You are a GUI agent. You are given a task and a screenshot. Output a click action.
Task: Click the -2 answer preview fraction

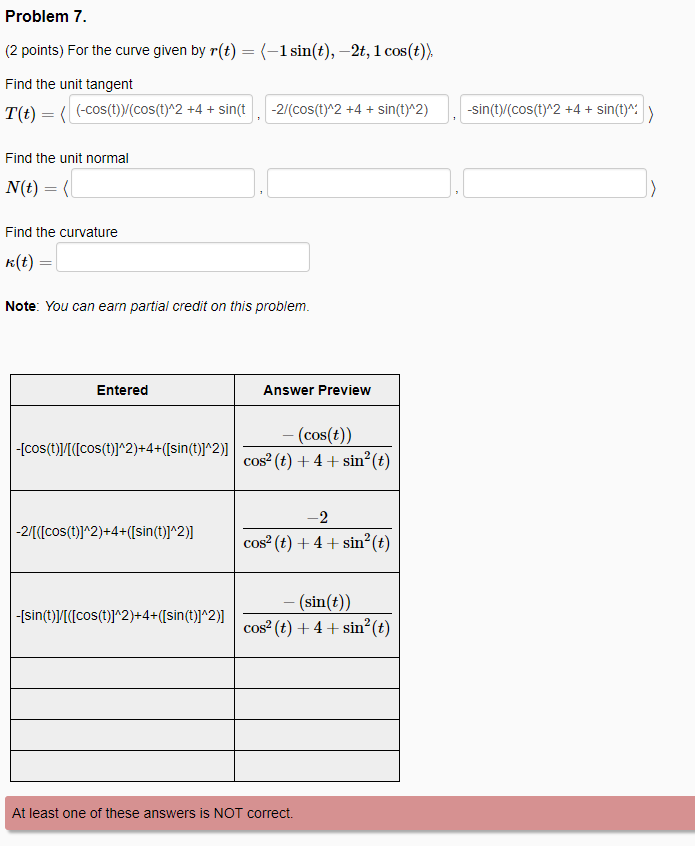316,531
